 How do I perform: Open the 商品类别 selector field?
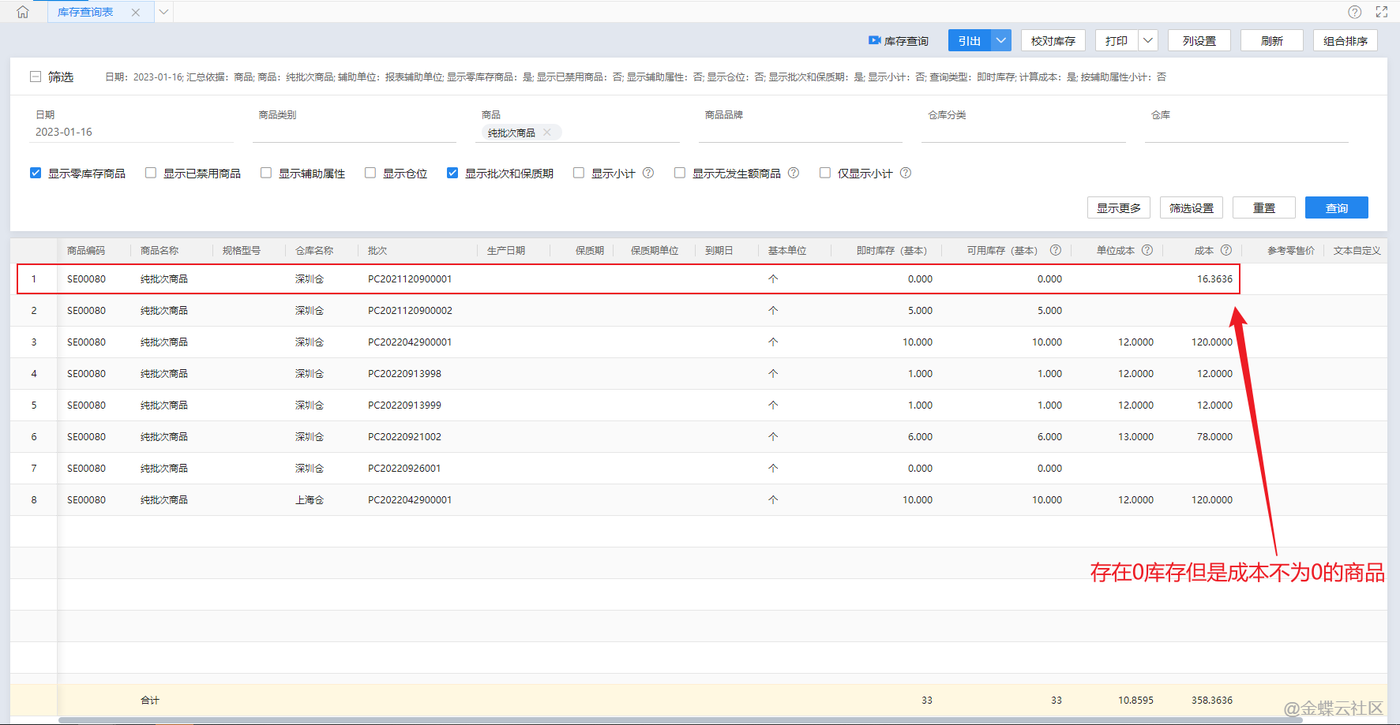(356, 132)
